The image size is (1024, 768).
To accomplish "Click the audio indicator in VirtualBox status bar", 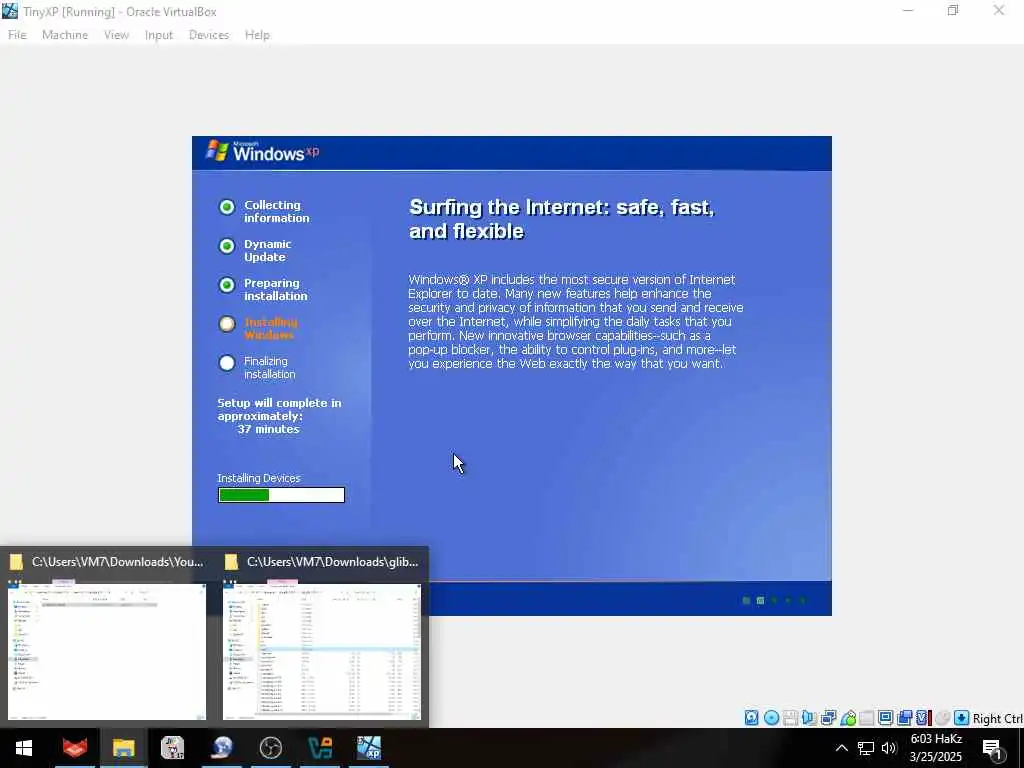I will click(809, 718).
